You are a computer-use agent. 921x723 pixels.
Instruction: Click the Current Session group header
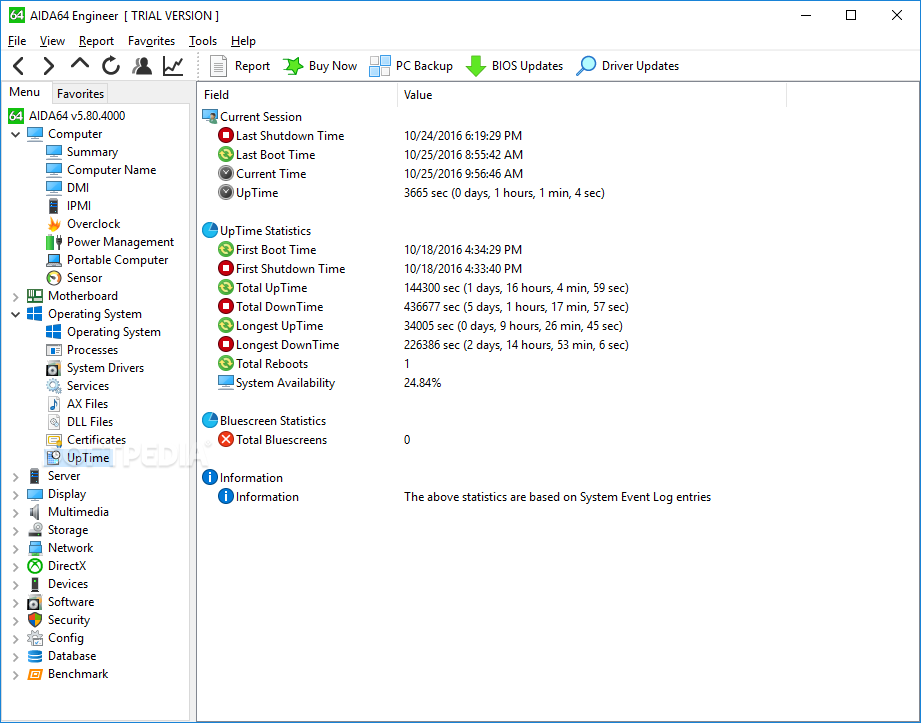pyautogui.click(x=253, y=117)
